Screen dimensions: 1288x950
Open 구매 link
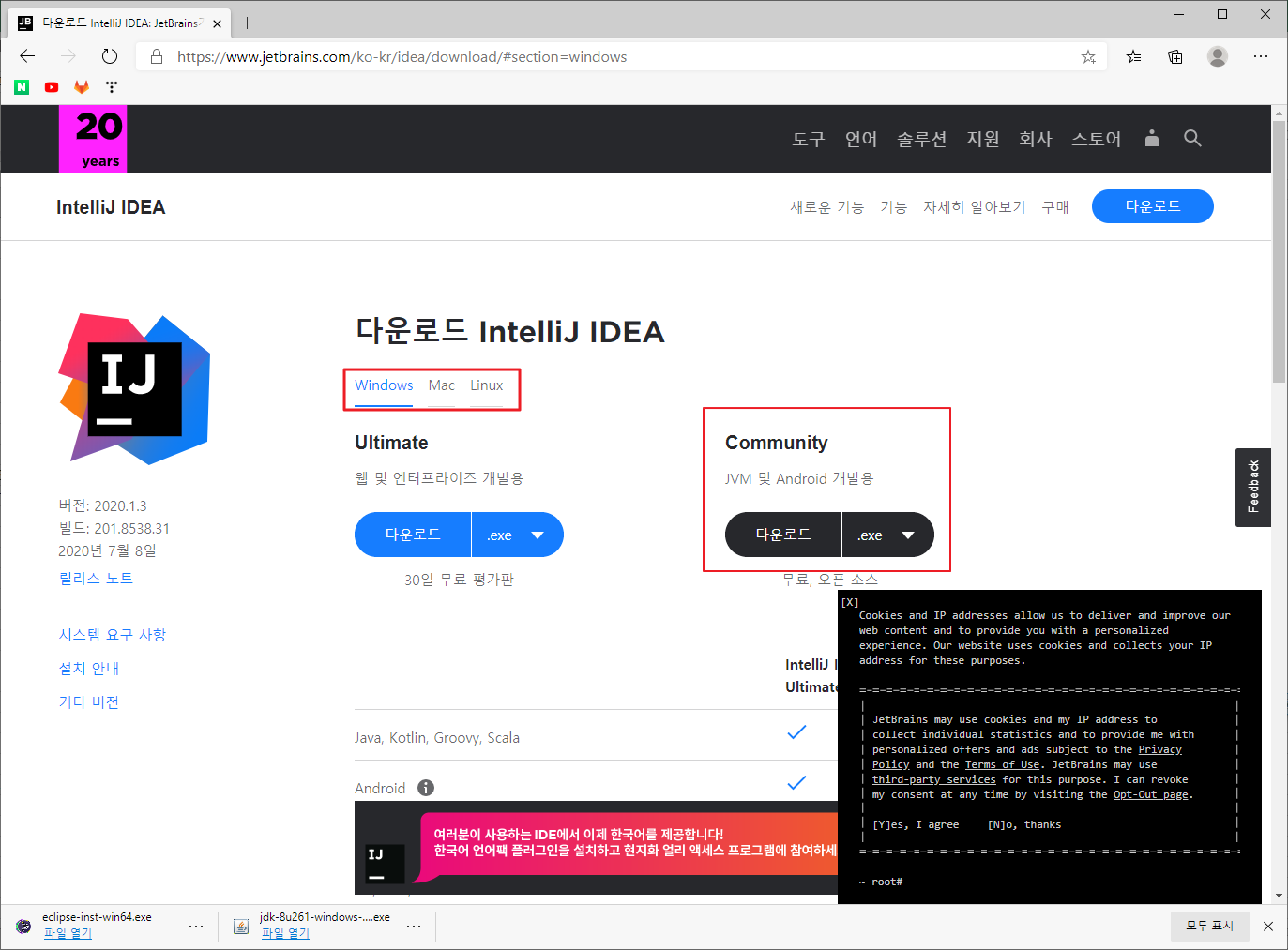pyautogui.click(x=1055, y=206)
